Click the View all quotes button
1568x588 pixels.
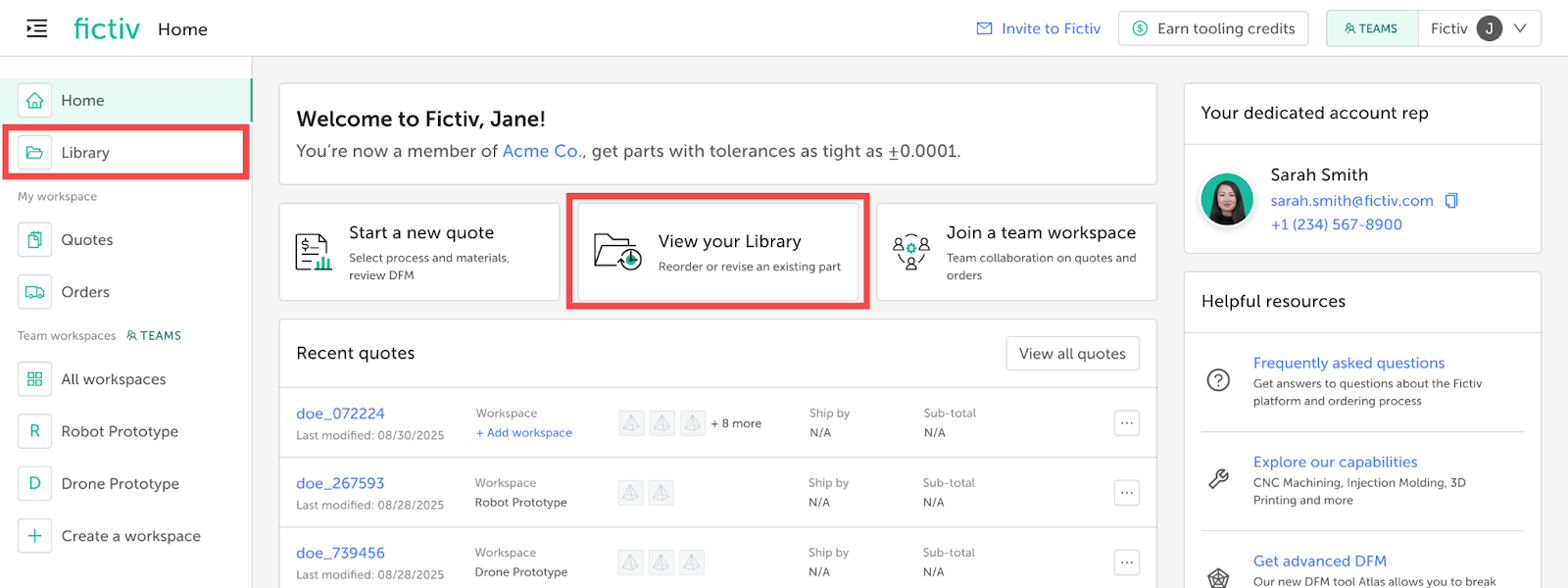pos(1072,354)
